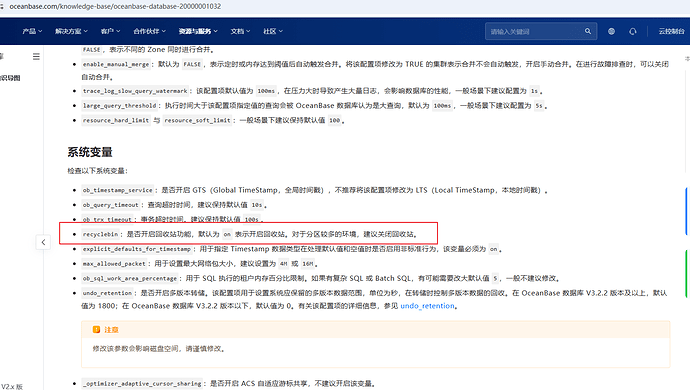Viewport: 690px width, 390px height.
Task: Select the undo_retention code label
Action: pyautogui.click(x=107, y=293)
